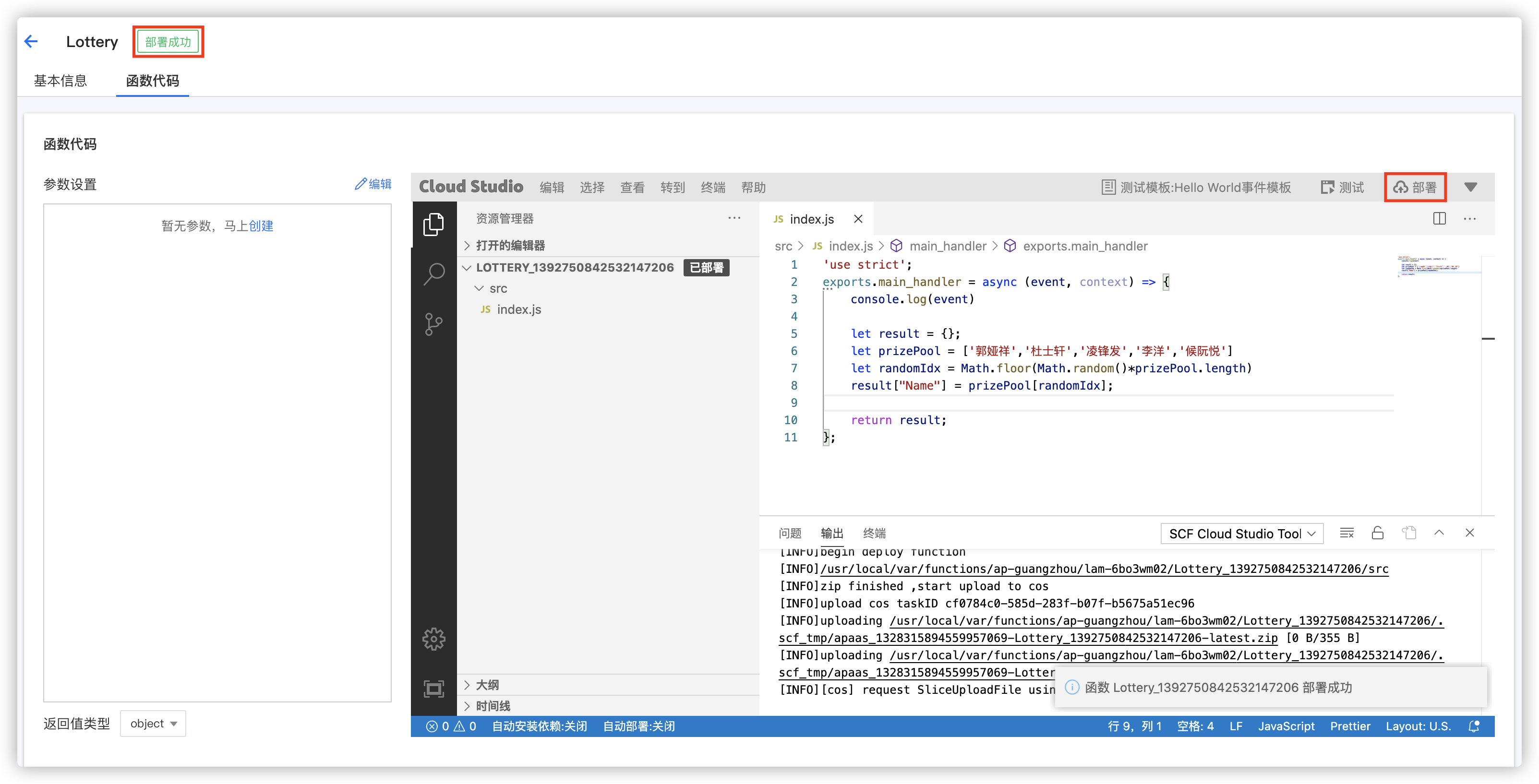The width and height of the screenshot is (1539, 784).
Task: Click the pencil 编辑 link for parameters
Action: (x=373, y=184)
